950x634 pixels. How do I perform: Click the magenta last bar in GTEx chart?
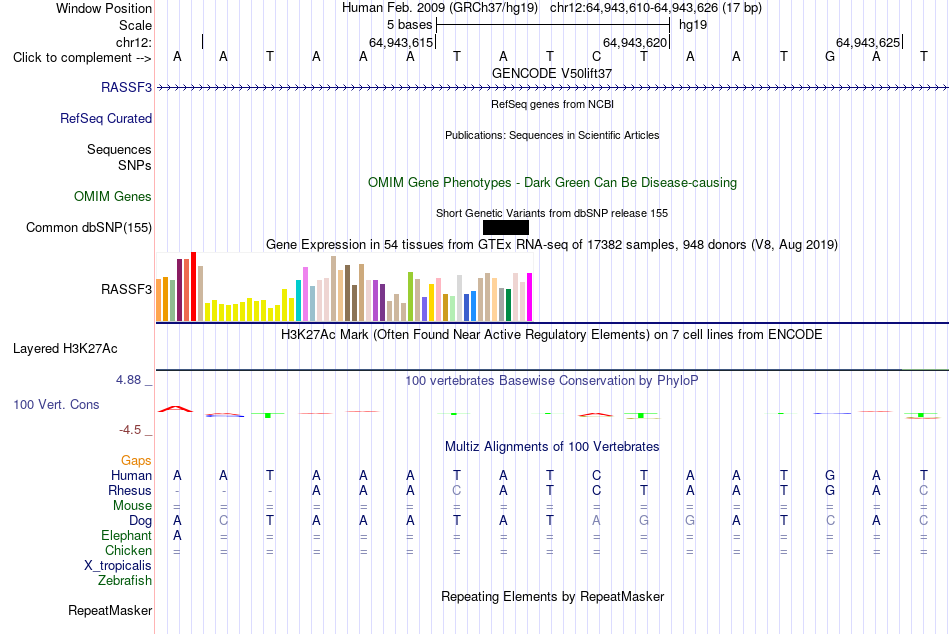point(530,297)
